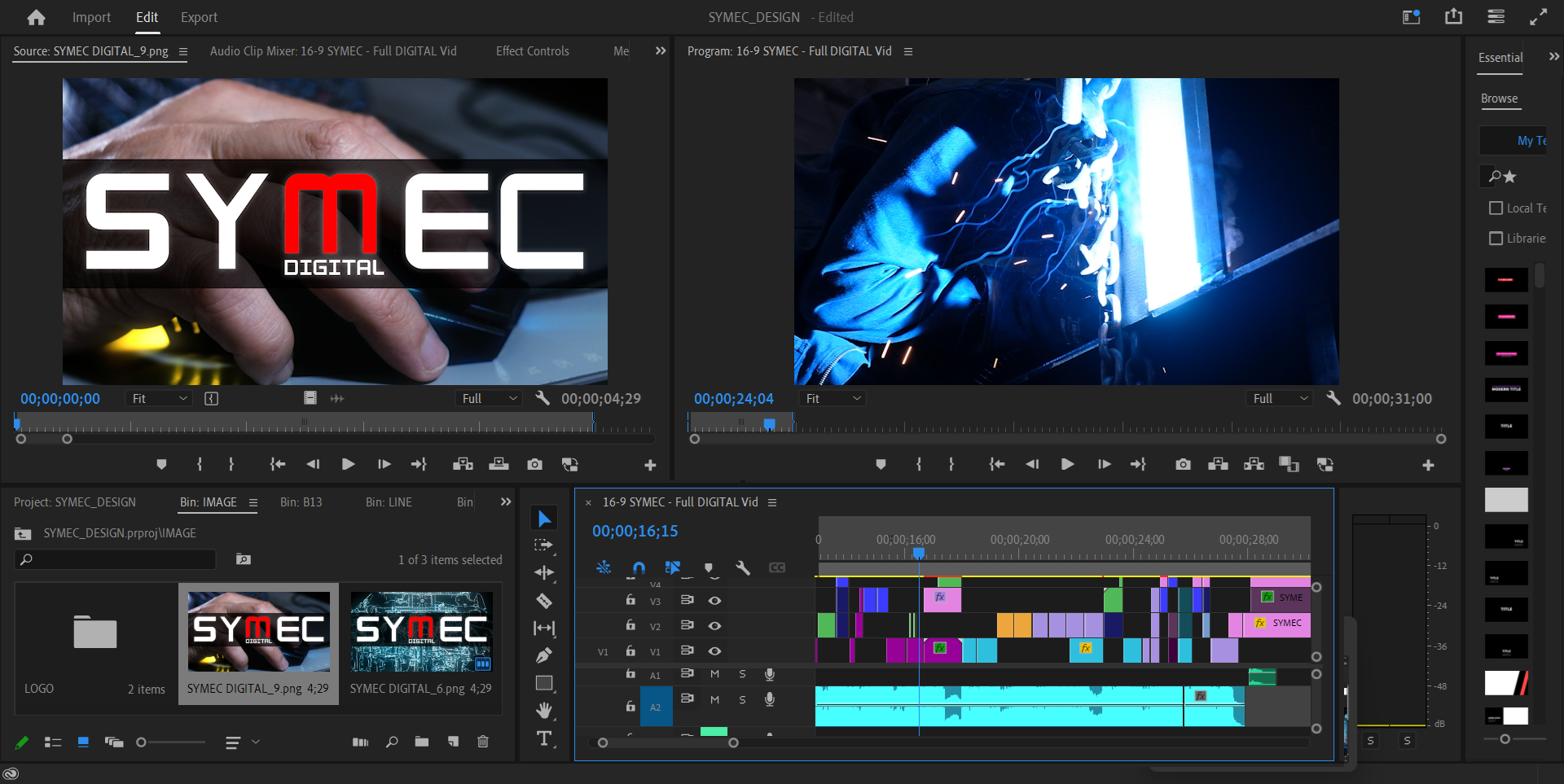
Task: Mute audio track A1
Action: click(x=714, y=674)
